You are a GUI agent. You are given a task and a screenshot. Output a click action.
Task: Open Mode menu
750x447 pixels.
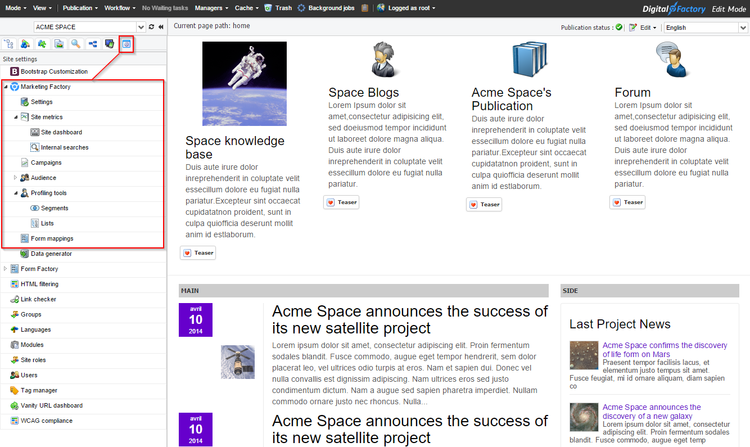15,8
